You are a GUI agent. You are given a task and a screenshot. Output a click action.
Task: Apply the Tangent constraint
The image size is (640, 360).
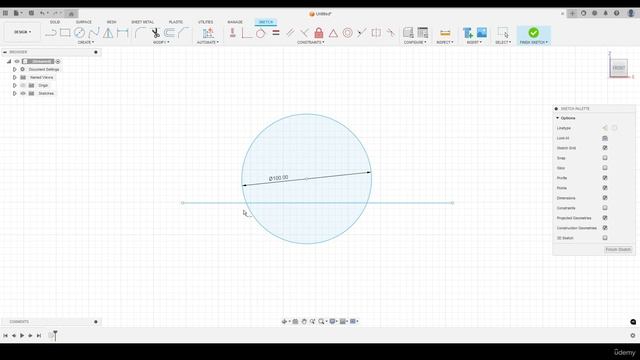260,33
